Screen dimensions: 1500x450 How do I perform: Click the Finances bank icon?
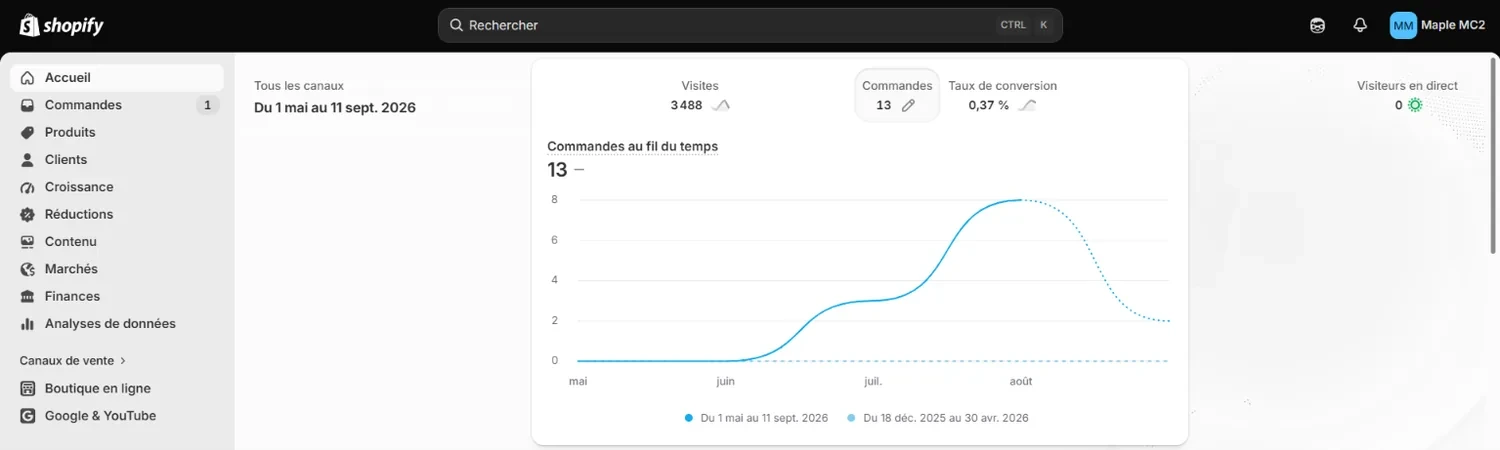28,296
